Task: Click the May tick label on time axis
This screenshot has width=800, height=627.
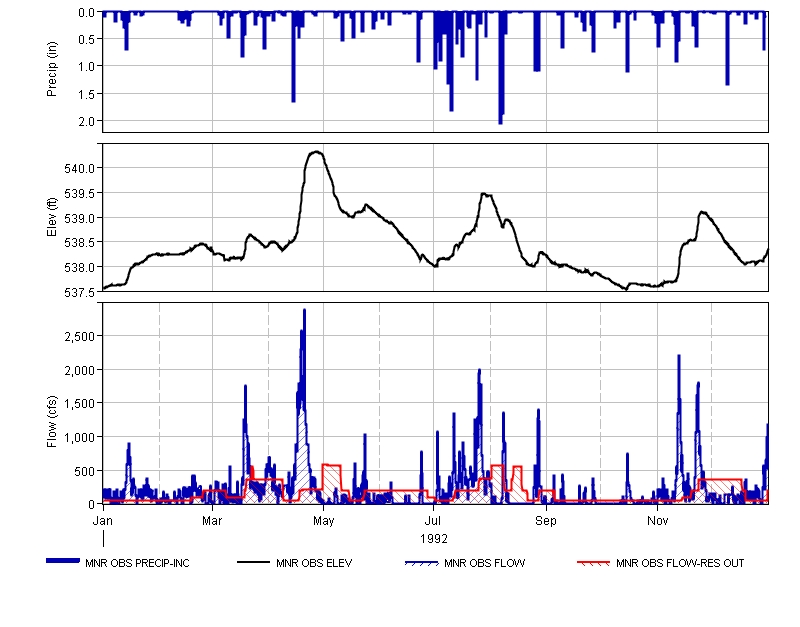Action: (323, 521)
